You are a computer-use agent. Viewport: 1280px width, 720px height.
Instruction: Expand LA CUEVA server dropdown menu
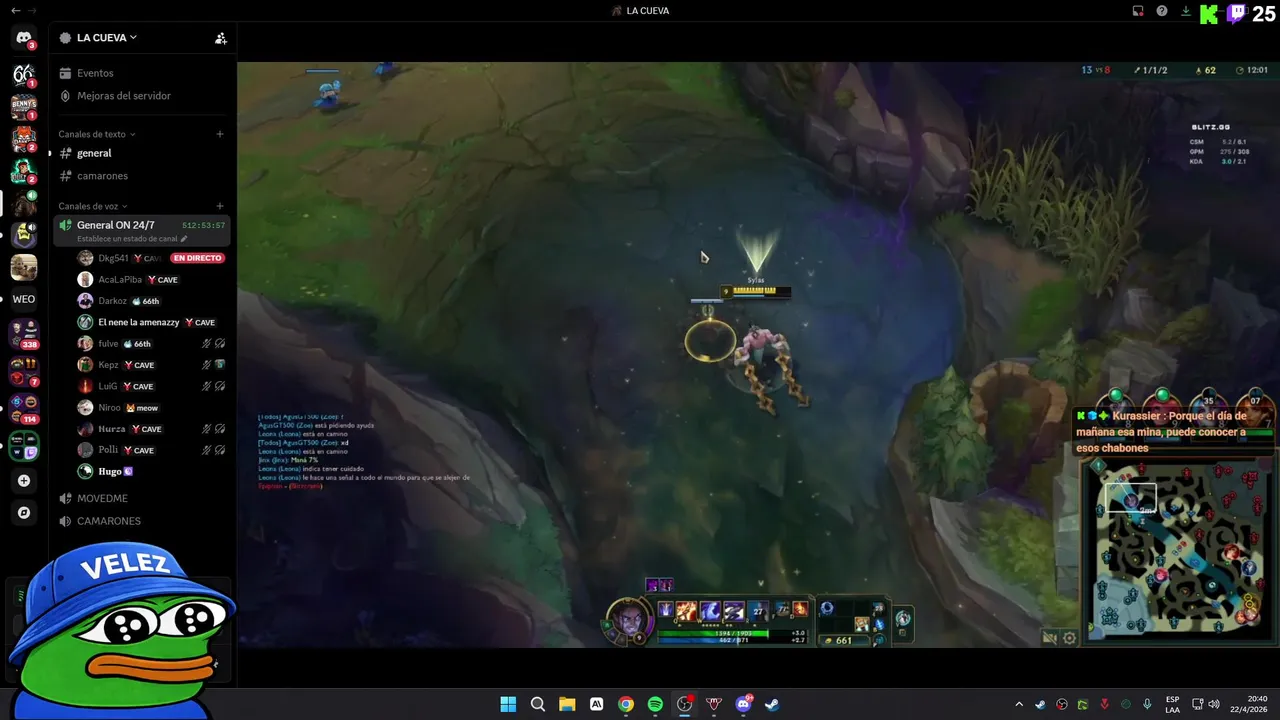pos(98,38)
